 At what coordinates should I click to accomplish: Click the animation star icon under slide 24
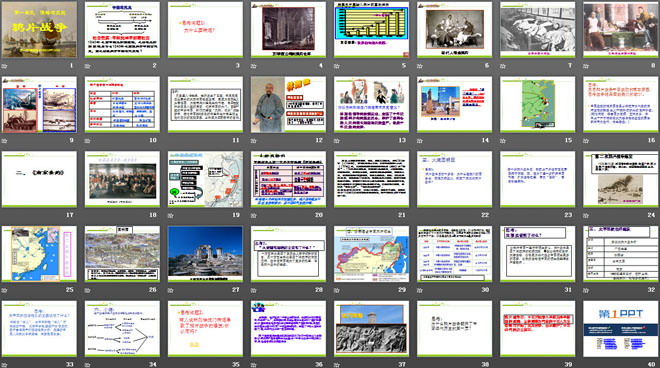586,216
